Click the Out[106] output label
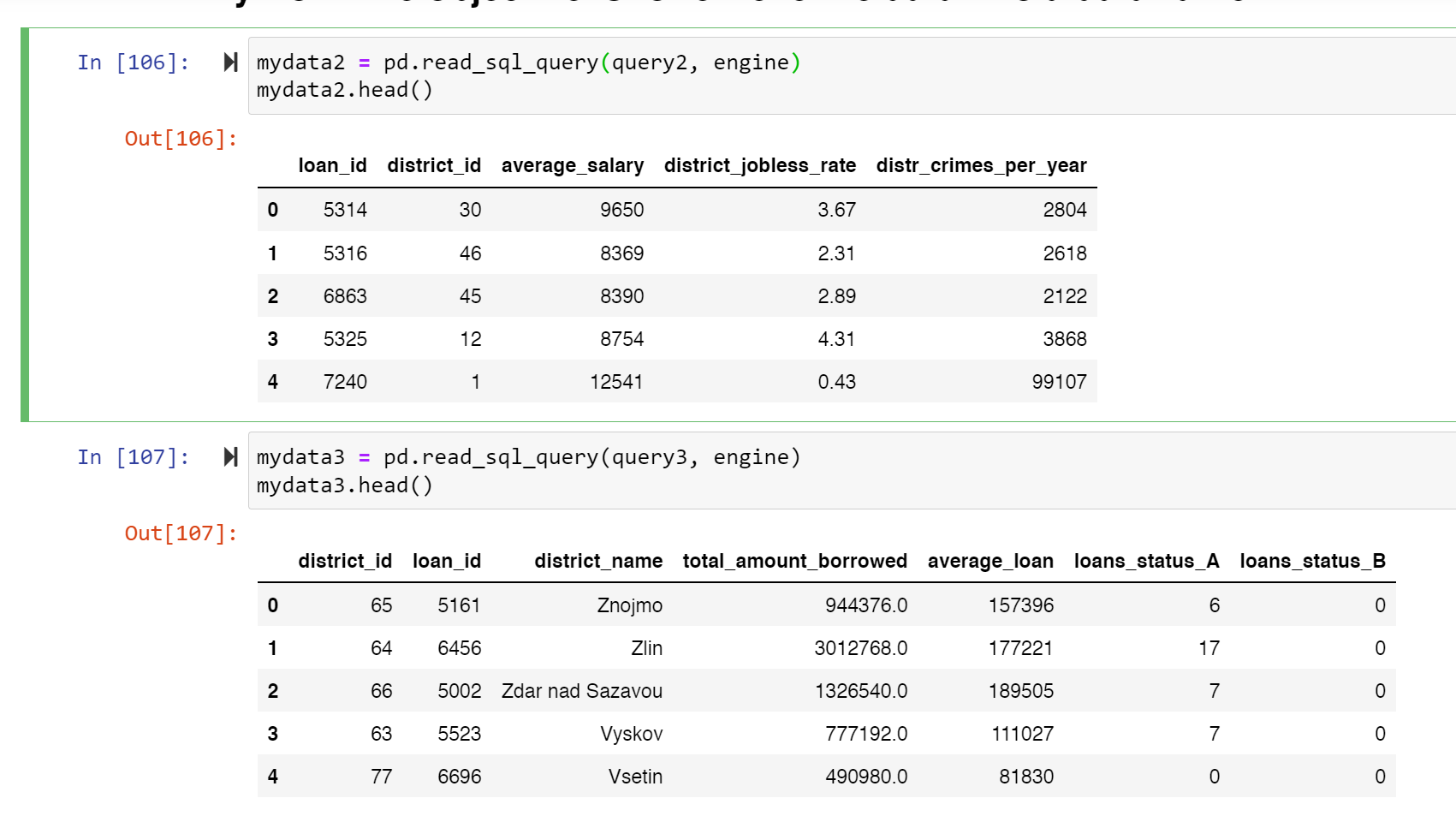The width and height of the screenshot is (1456, 822). (x=180, y=139)
